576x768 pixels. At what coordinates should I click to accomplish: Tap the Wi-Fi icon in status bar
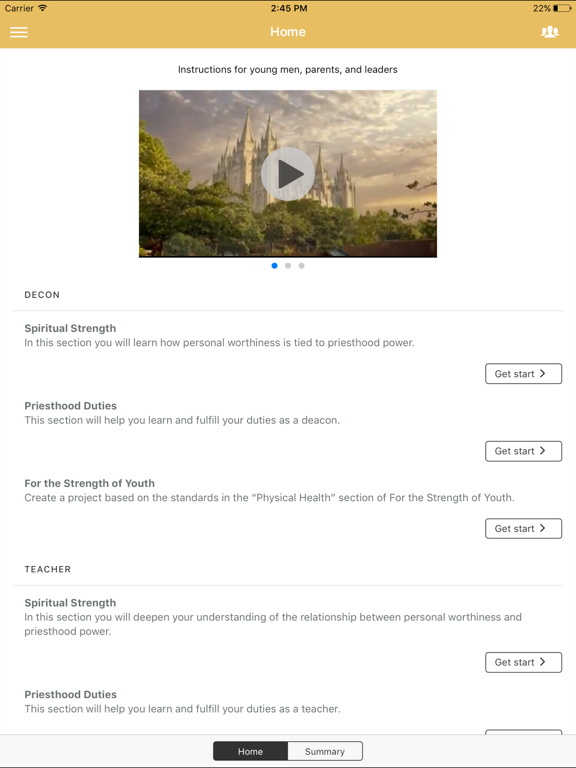43,8
